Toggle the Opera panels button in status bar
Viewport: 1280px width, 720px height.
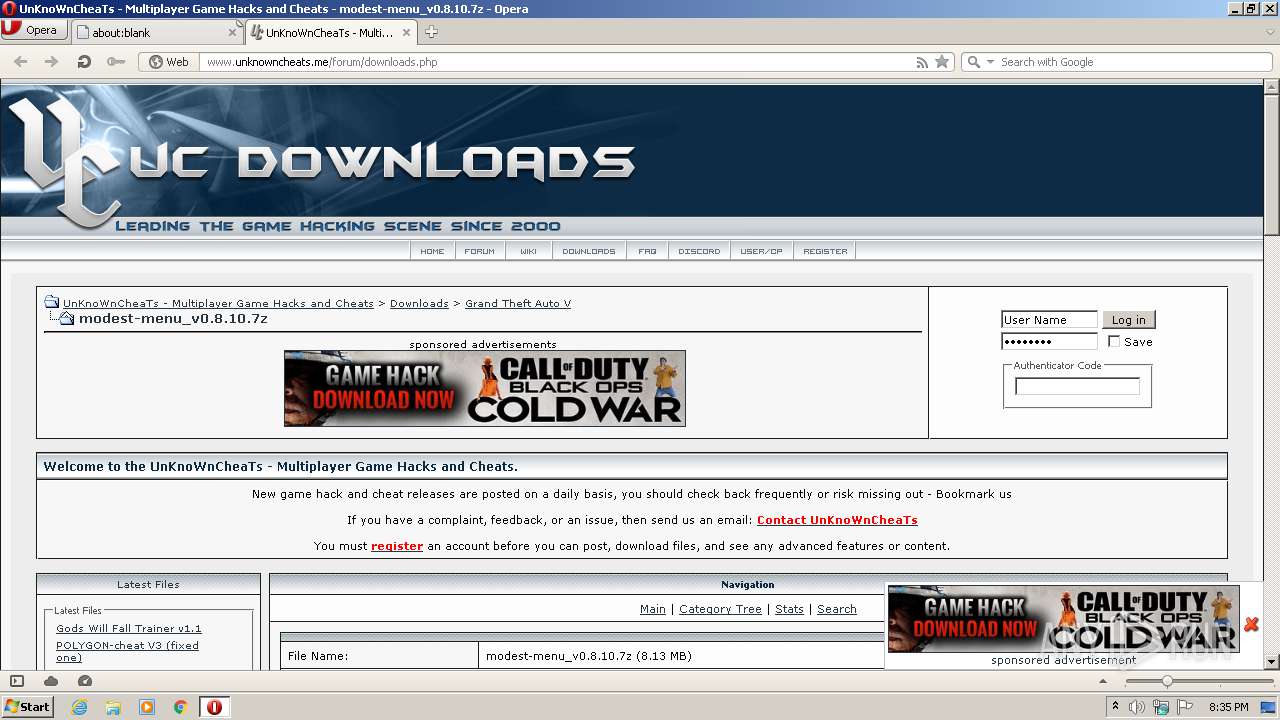coord(16,681)
